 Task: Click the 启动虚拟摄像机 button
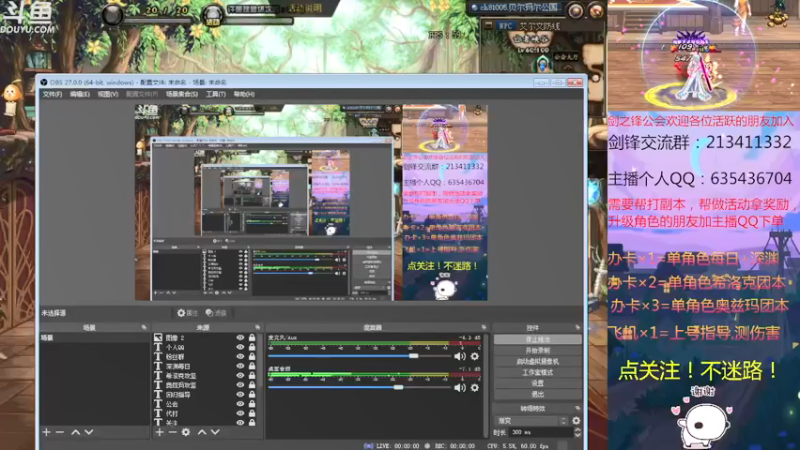tap(537, 361)
